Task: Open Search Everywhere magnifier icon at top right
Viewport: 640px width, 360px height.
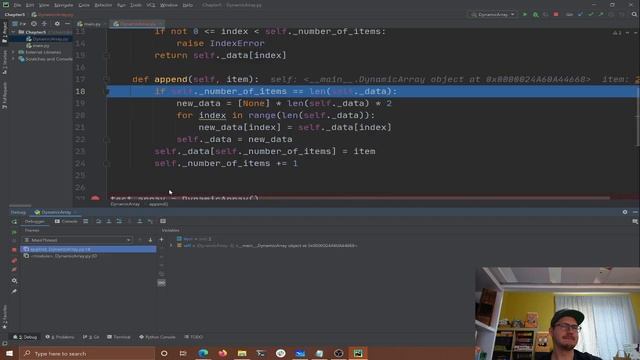Action: [634, 14]
